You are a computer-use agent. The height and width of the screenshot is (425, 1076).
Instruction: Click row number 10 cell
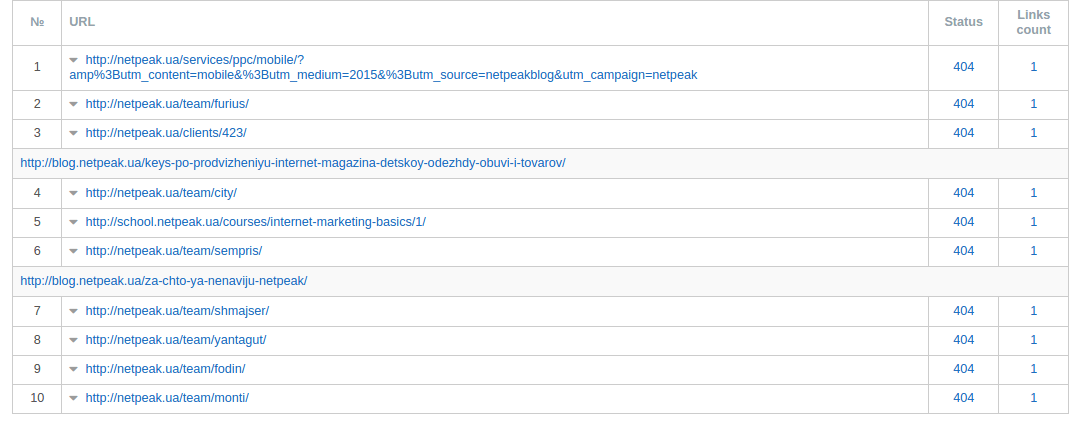(37, 398)
